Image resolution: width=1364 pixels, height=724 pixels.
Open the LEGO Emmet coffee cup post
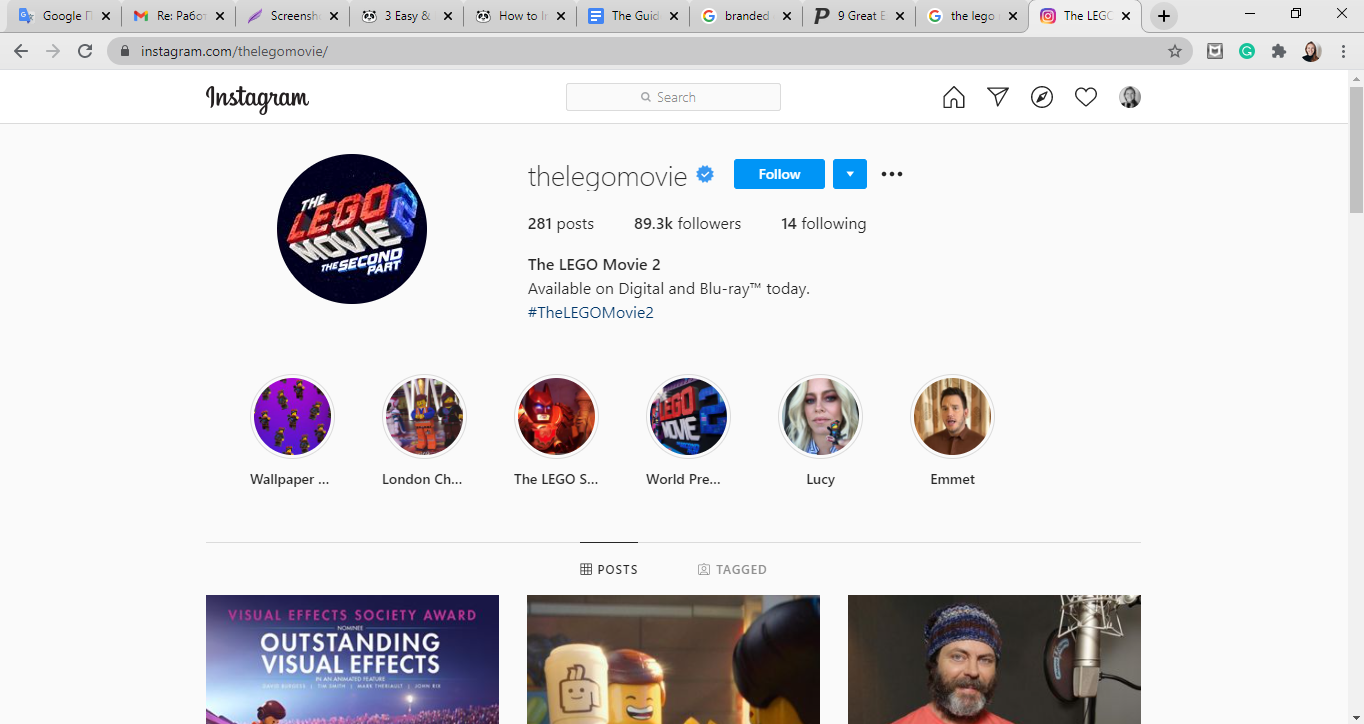click(673, 660)
